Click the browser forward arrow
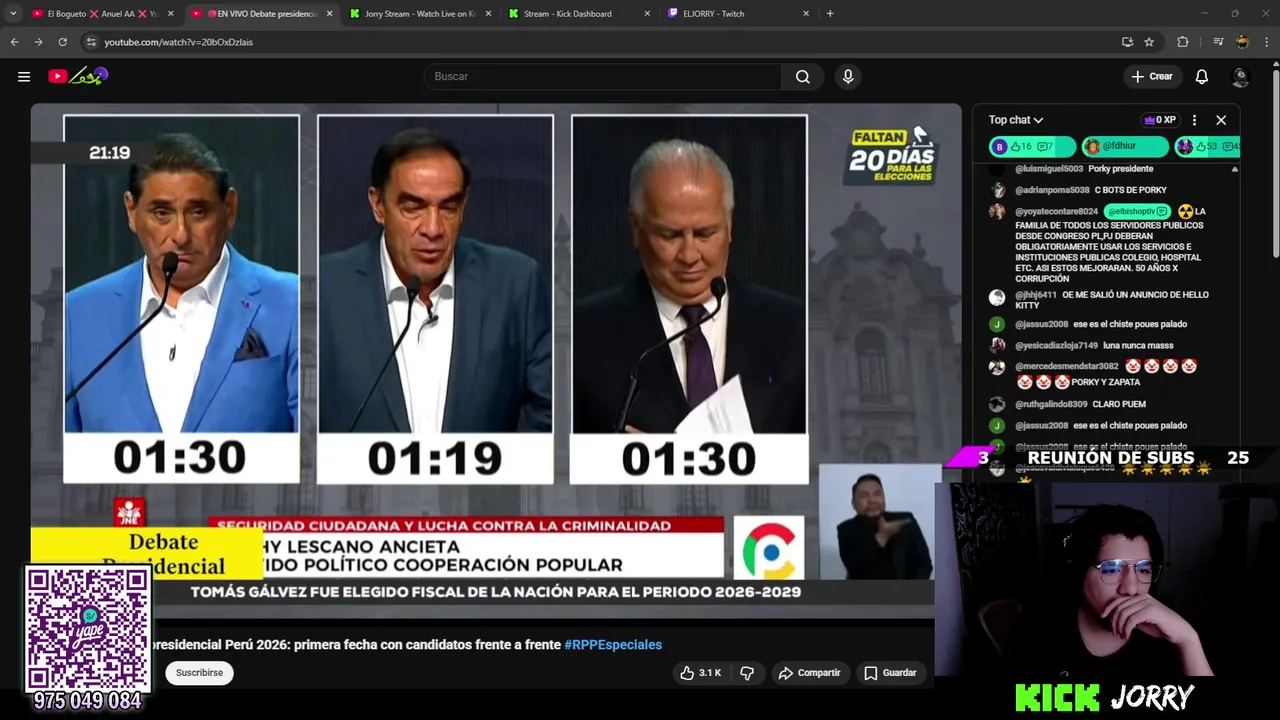1280x720 pixels. 38,42
